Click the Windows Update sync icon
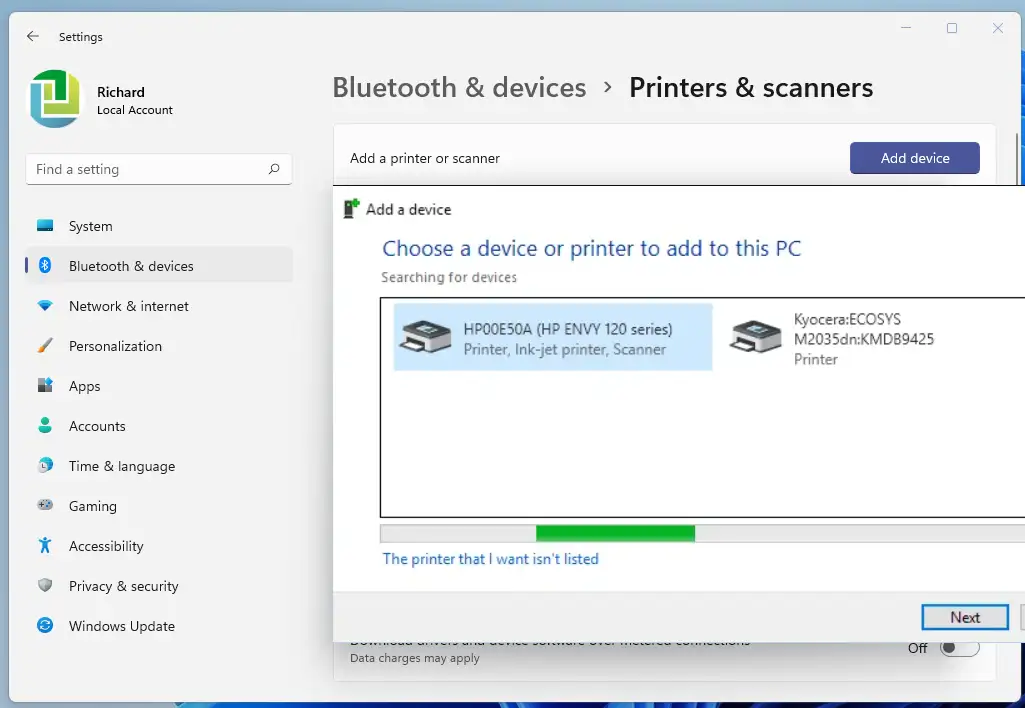Screen dimensions: 1025x708 click(45, 626)
